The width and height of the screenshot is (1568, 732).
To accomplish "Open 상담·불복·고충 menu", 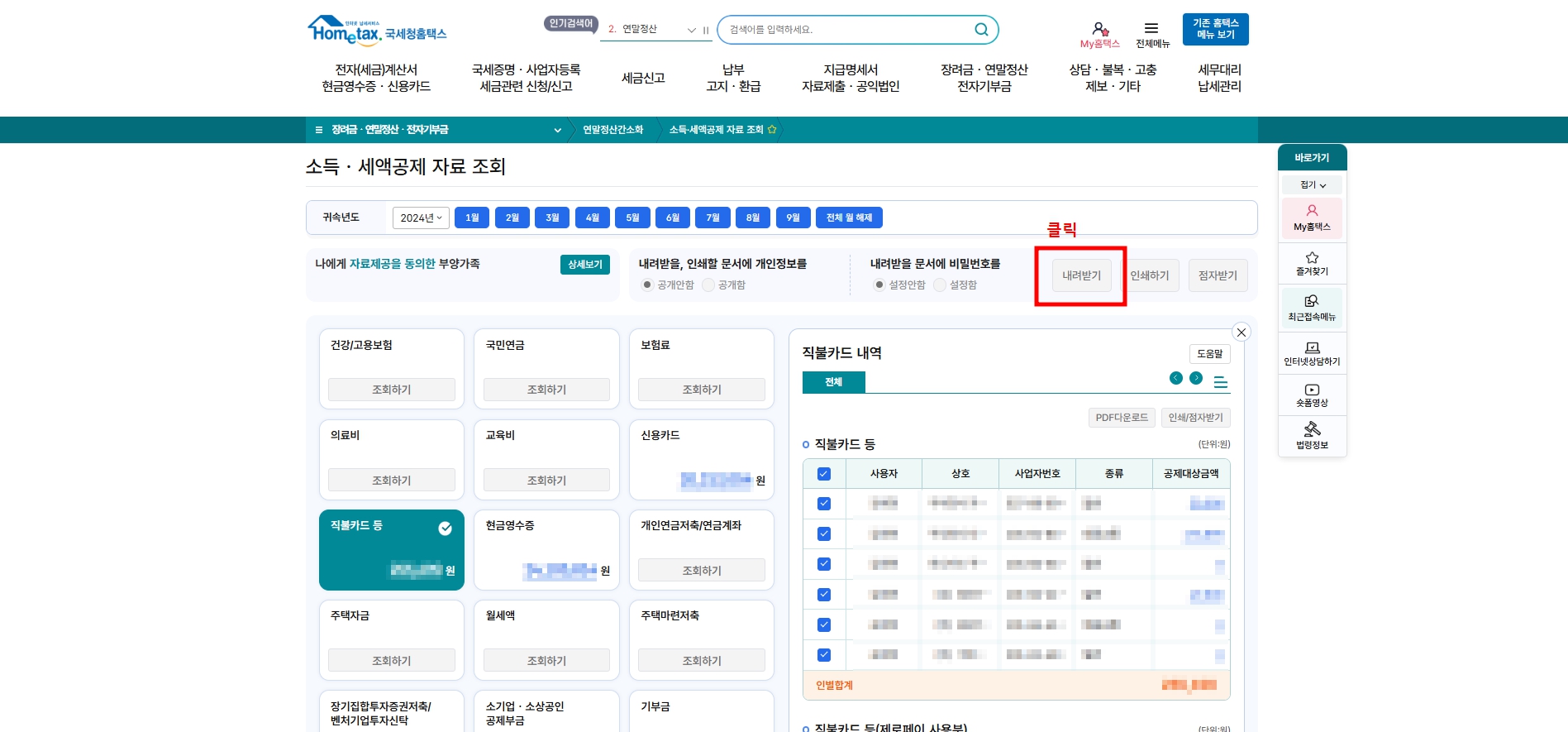I will click(1113, 78).
